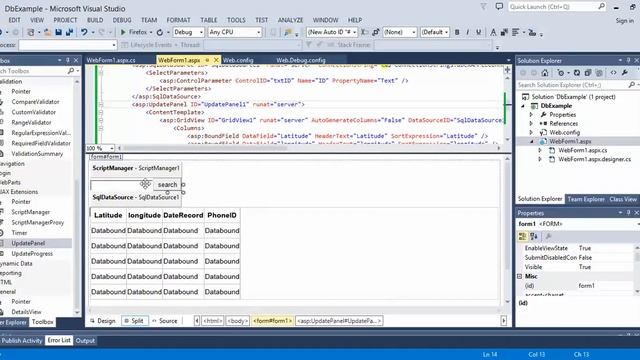Image resolution: width=640 pixels, height=360 pixels.
Task: Expand the Properties node in Solution Explorer
Action: (531, 115)
